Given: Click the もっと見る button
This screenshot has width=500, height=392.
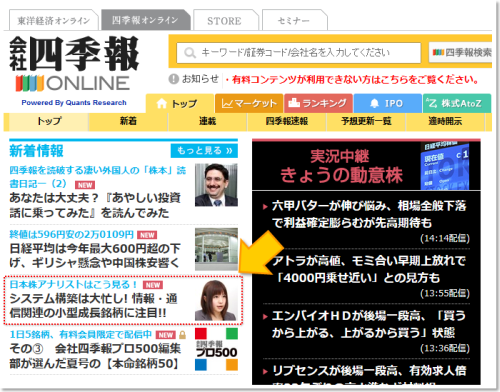Looking at the screenshot, I should pyautogui.click(x=204, y=151).
